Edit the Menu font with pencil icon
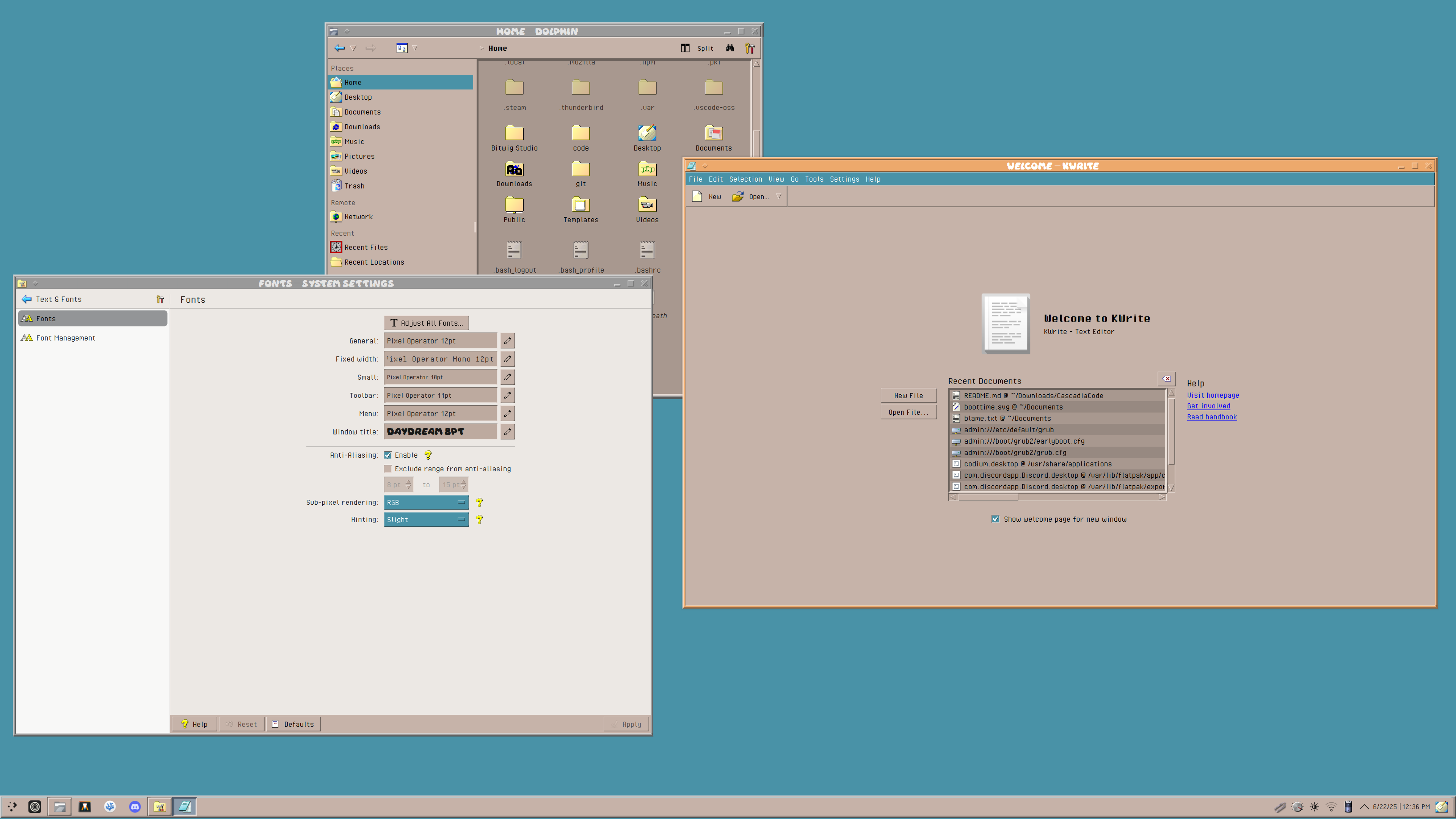The image size is (1456, 819). pyautogui.click(x=507, y=413)
